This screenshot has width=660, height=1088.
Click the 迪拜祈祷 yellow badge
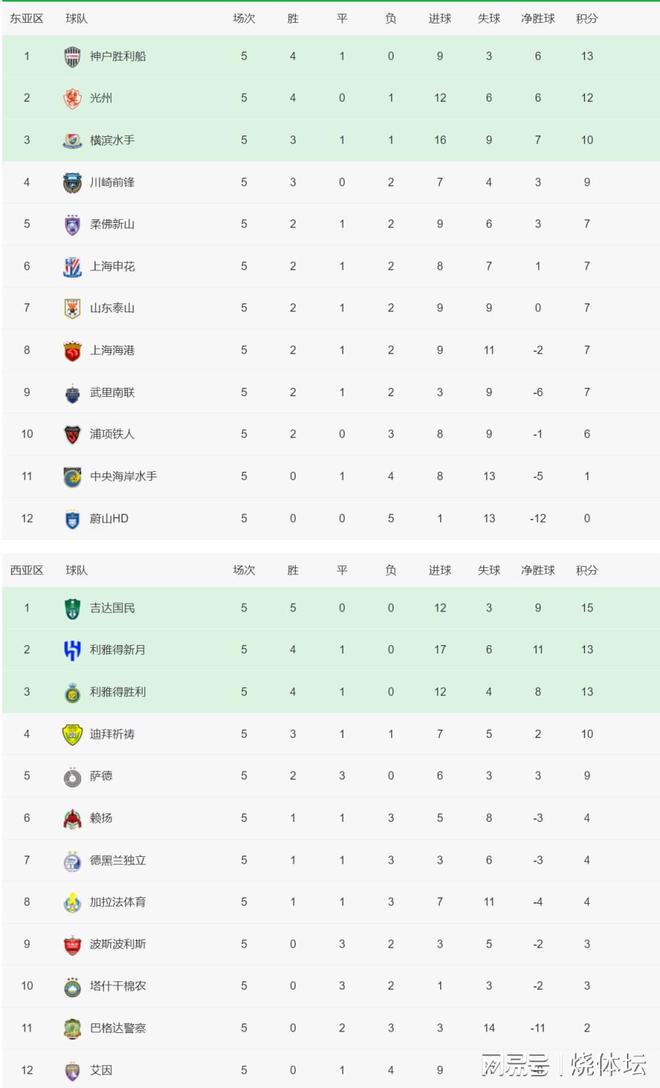(x=72, y=734)
